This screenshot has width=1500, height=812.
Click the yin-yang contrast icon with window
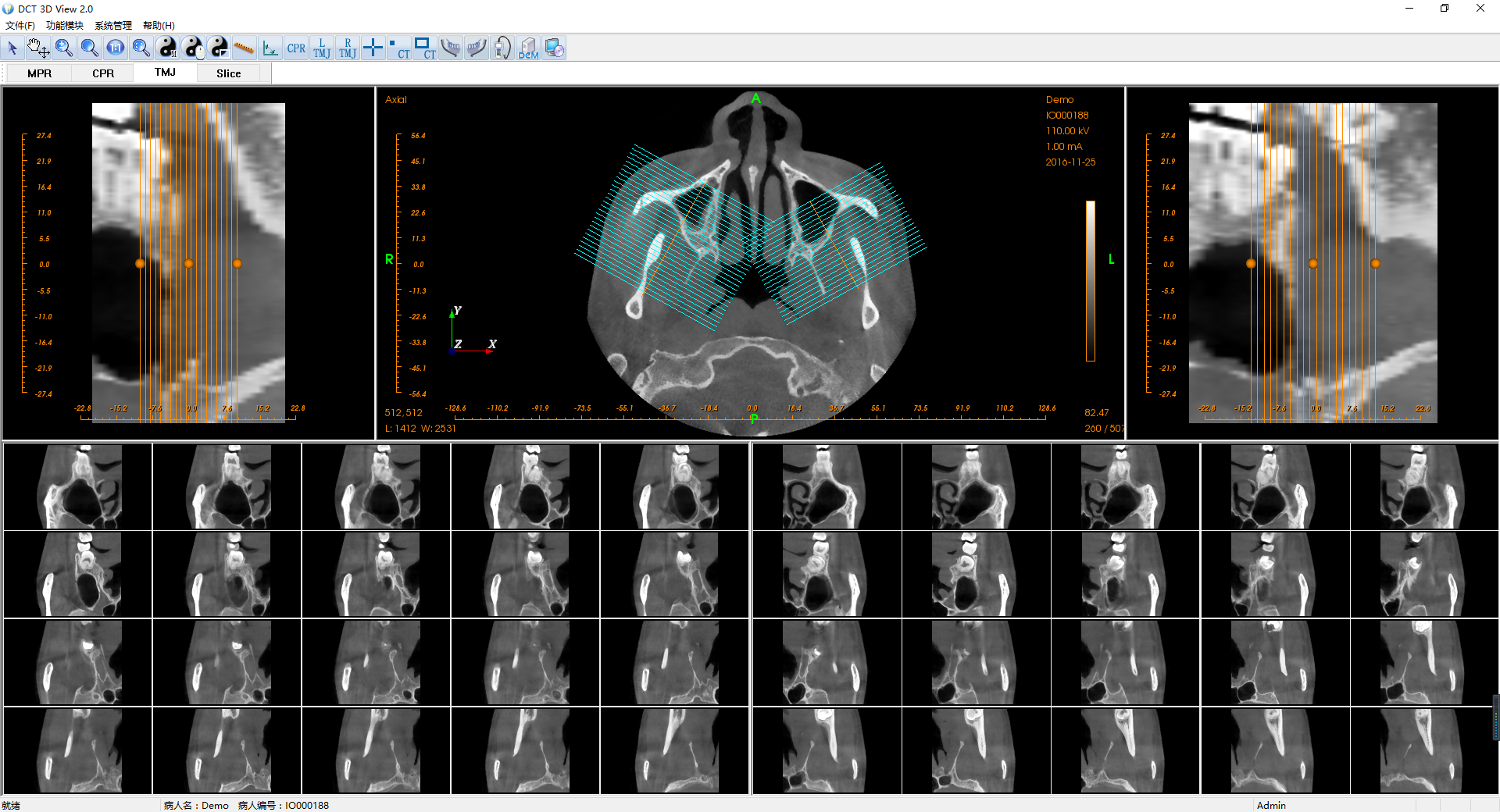(219, 48)
